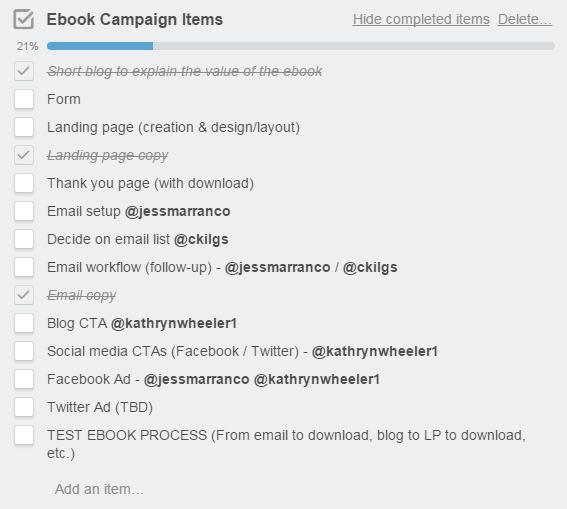The height and width of the screenshot is (509, 567).
Task: Check the Facebook Ad checkbox
Action: 24,379
